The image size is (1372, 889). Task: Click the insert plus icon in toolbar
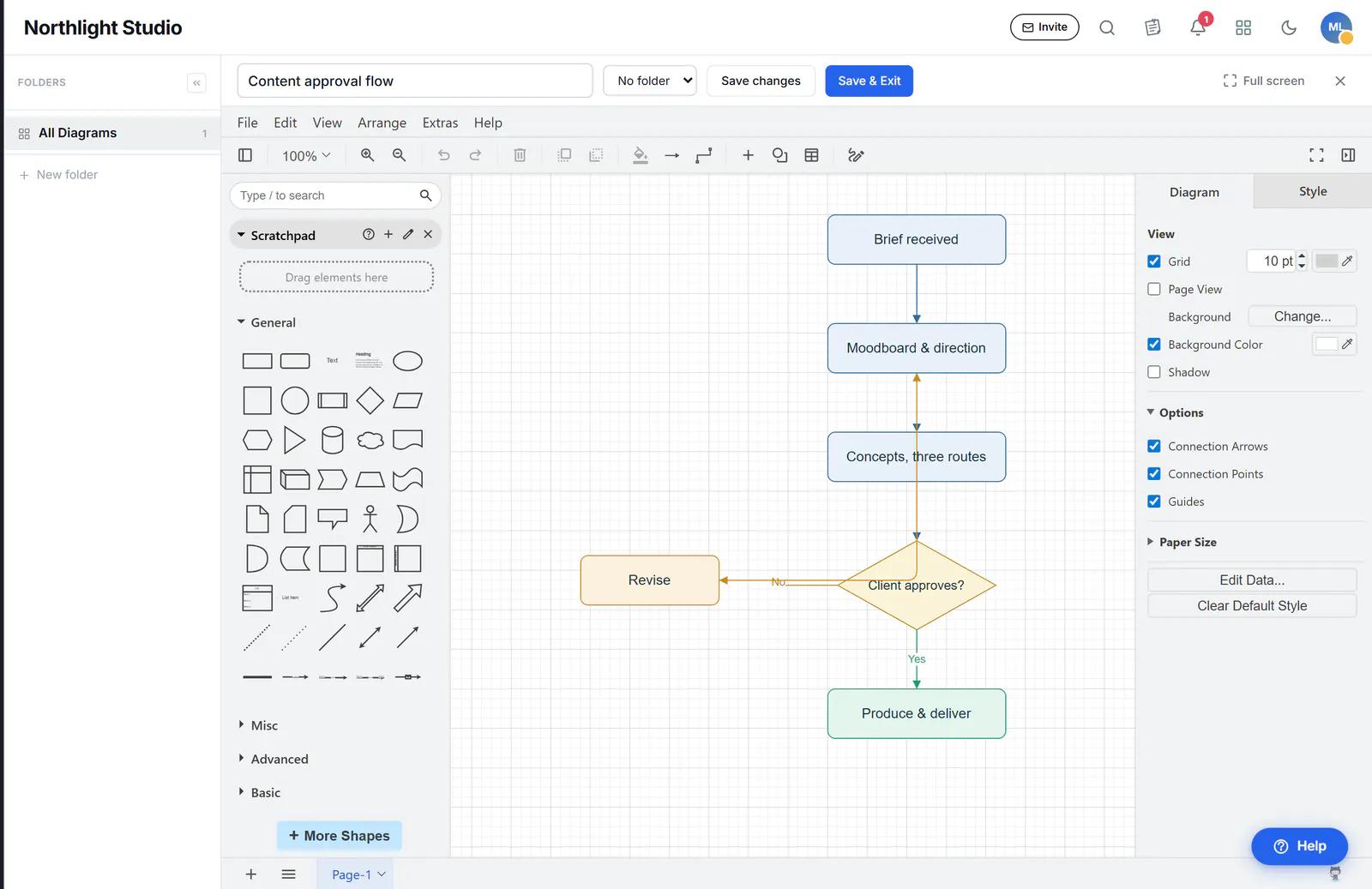point(748,155)
